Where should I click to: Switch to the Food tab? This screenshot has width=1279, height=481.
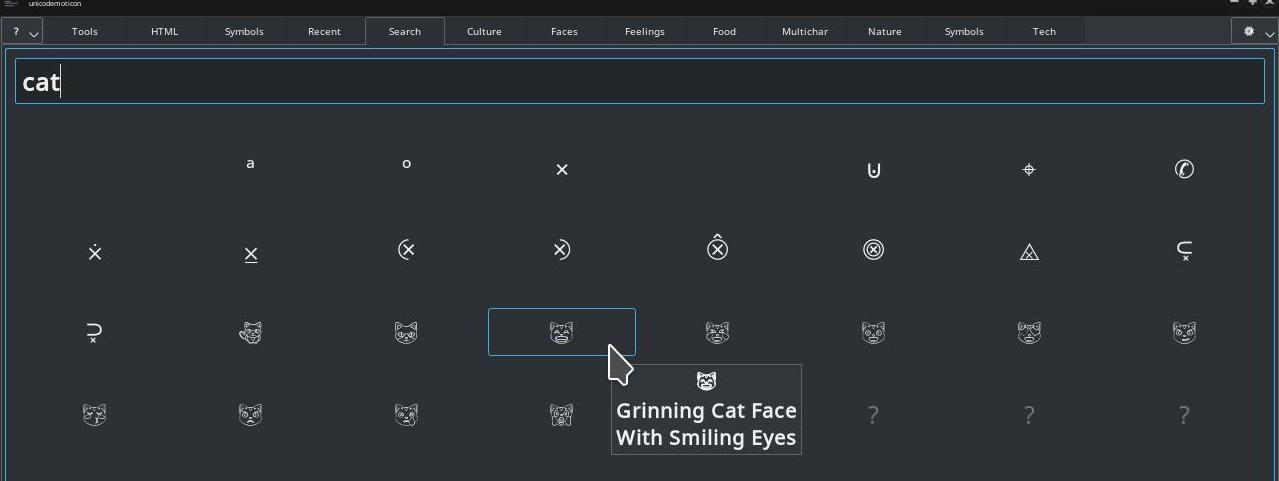point(724,31)
